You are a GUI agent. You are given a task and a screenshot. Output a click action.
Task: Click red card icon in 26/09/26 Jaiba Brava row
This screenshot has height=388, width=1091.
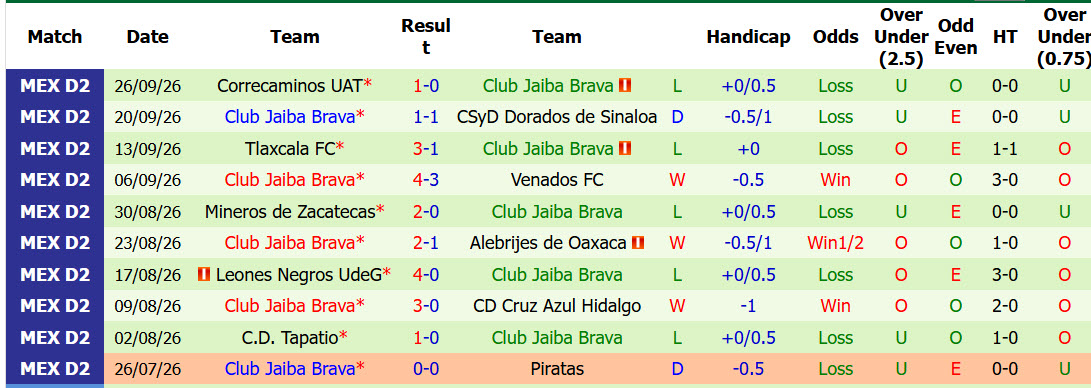click(625, 86)
